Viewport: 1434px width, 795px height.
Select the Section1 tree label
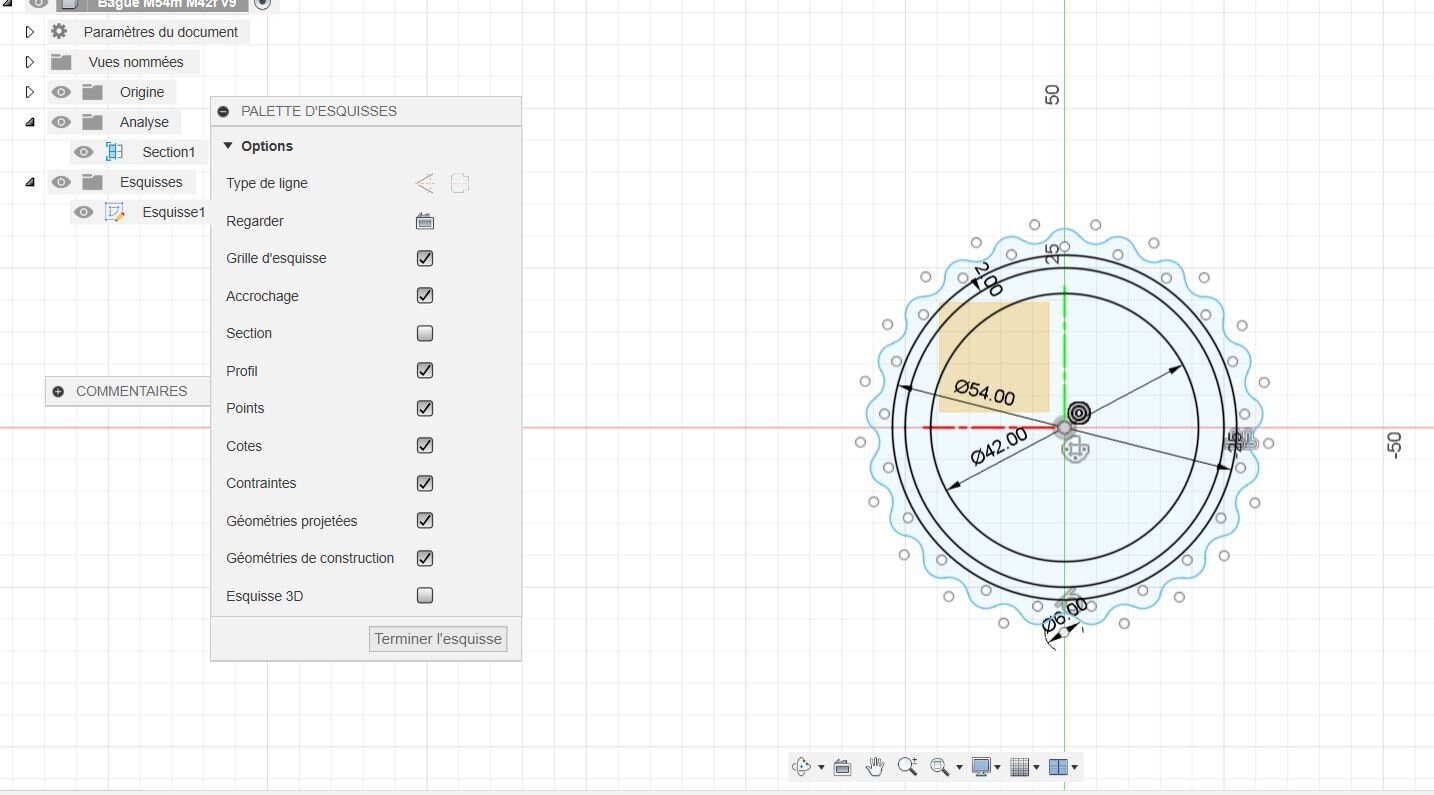pyautogui.click(x=169, y=152)
